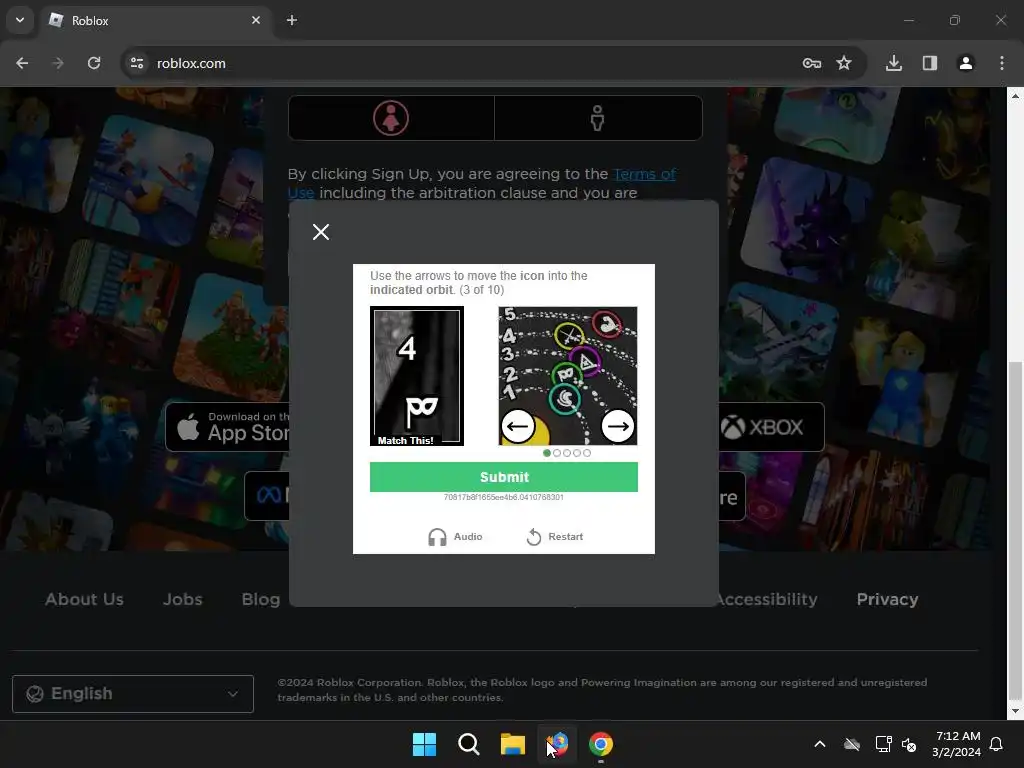Close the Roblox tab

(x=256, y=20)
